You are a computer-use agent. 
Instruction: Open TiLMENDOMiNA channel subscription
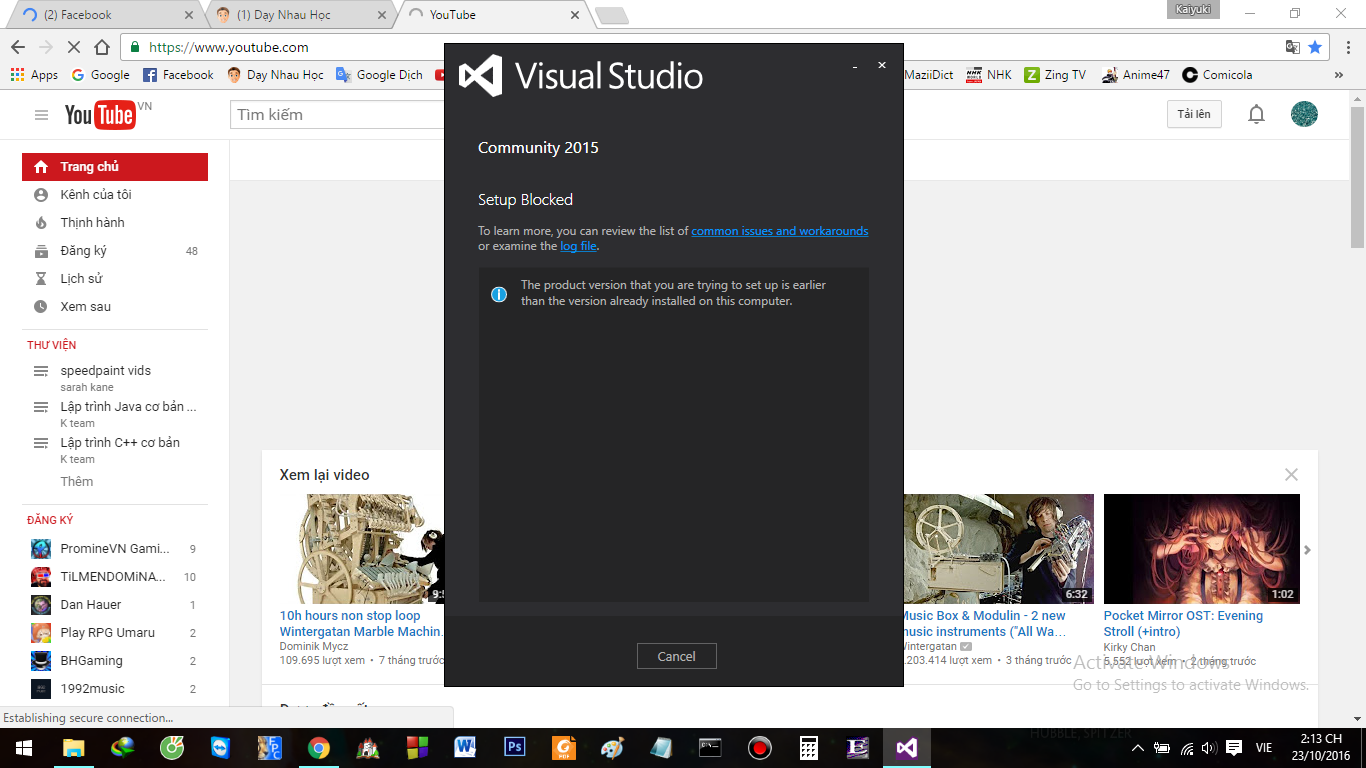coord(115,577)
